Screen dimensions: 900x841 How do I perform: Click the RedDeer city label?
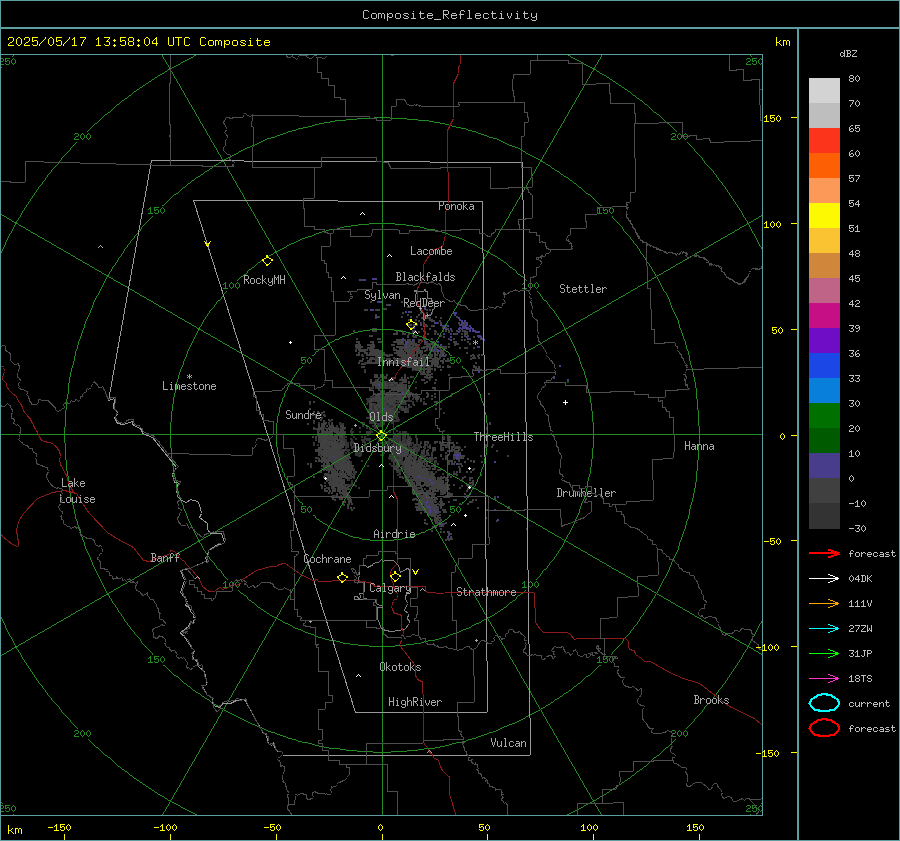[424, 303]
